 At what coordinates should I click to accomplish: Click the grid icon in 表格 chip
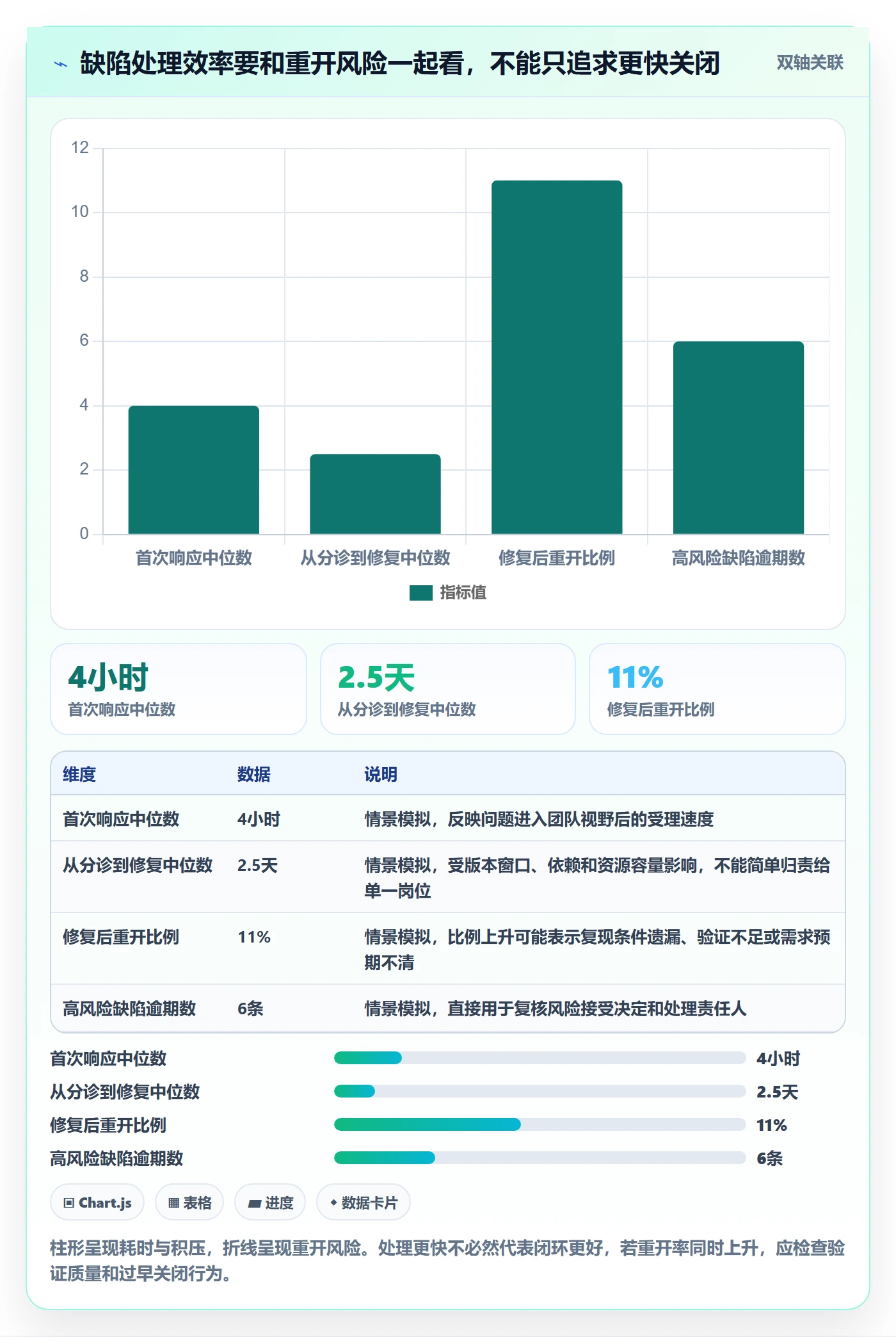click(x=173, y=1203)
